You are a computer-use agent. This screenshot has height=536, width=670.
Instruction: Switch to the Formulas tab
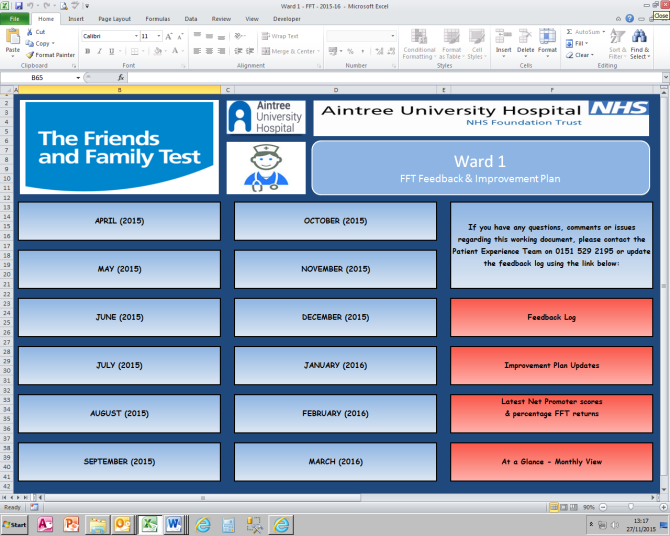[158, 19]
